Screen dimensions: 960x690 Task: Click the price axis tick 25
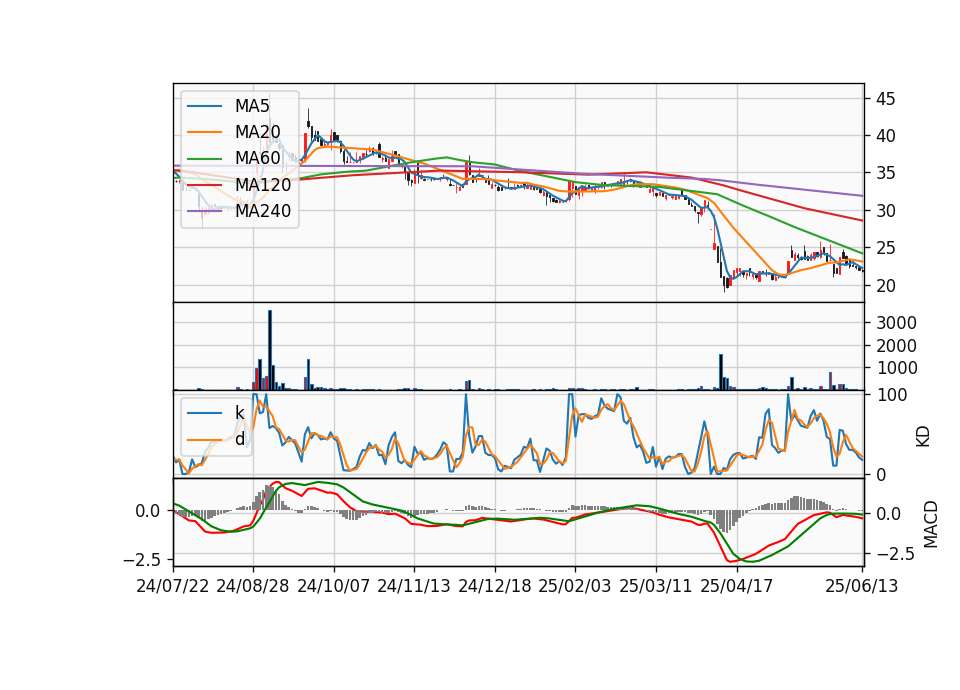click(885, 248)
